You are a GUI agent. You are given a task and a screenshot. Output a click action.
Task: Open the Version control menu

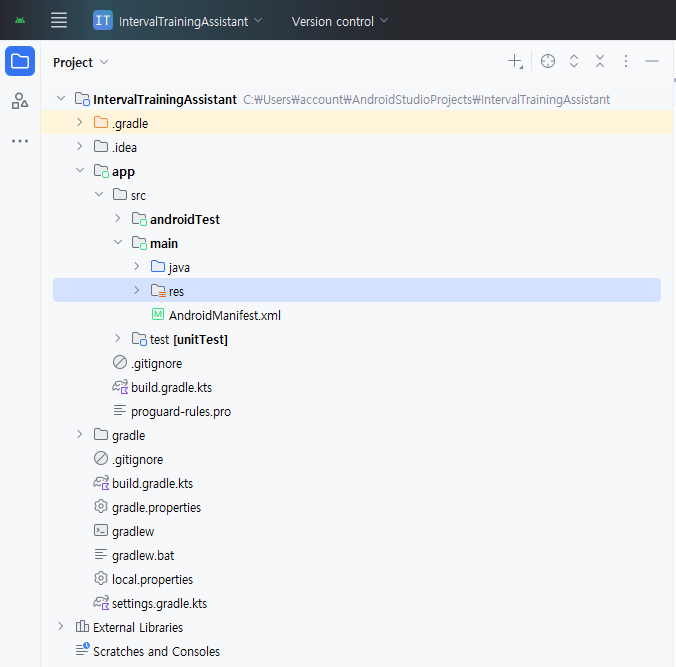point(340,21)
